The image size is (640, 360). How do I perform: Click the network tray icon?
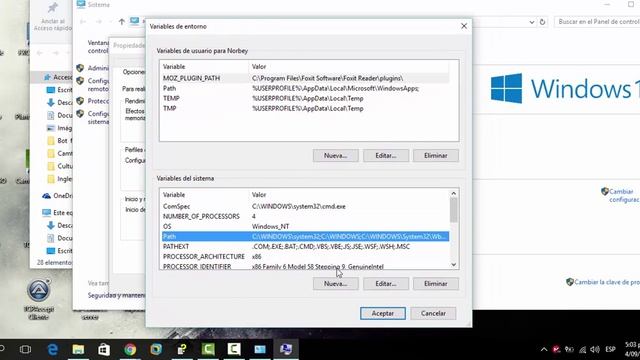(x=582, y=349)
